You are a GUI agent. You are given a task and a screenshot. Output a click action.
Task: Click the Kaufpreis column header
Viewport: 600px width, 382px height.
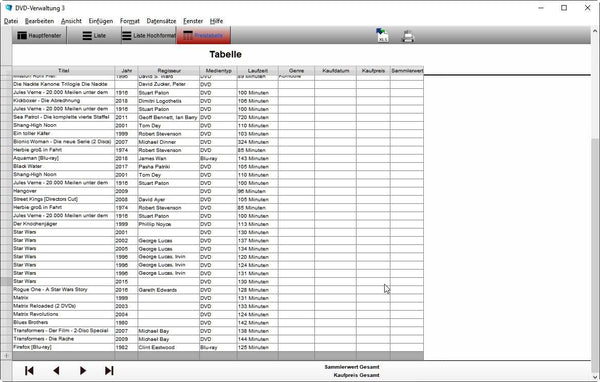point(373,70)
